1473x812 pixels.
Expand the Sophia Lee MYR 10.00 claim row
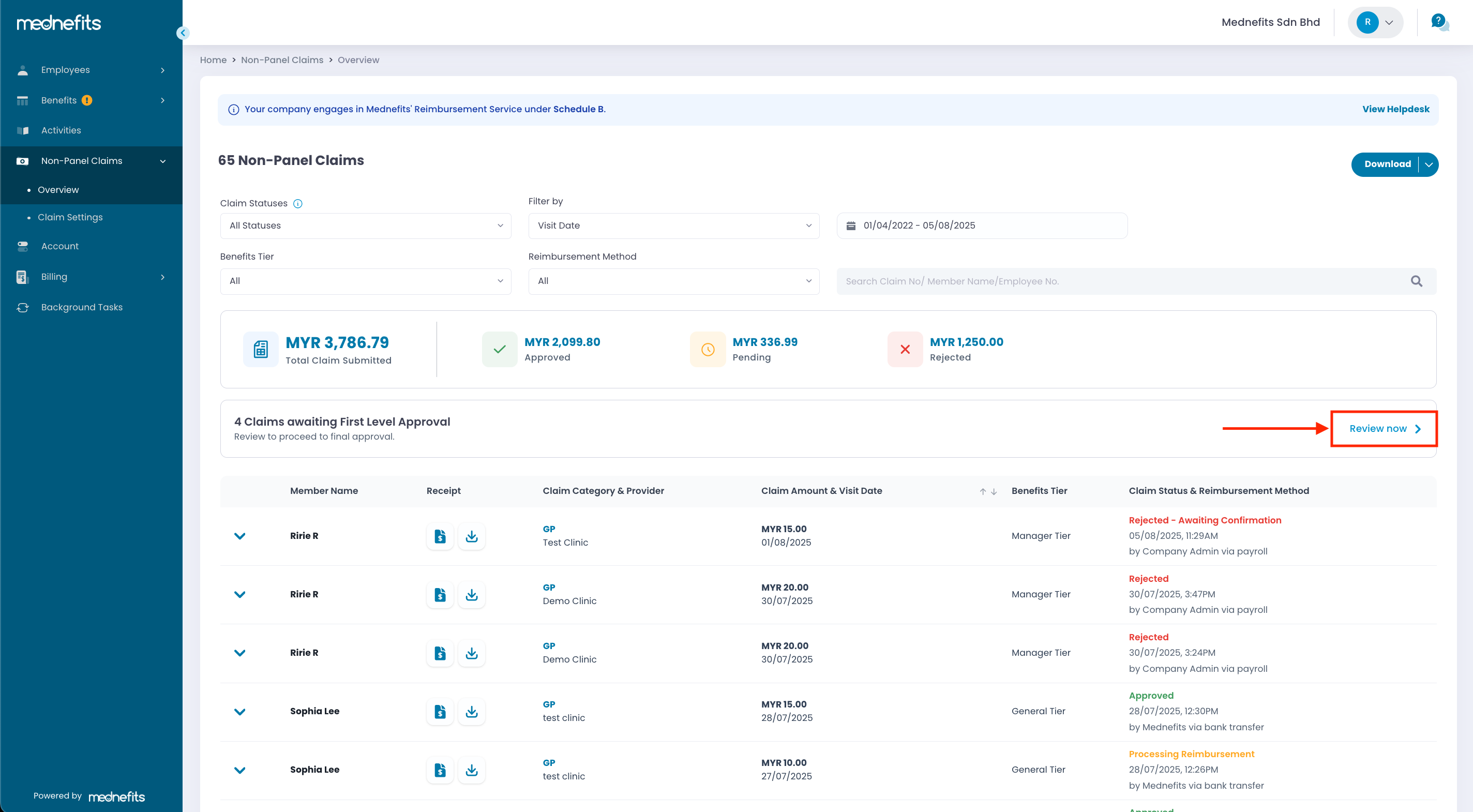239,770
